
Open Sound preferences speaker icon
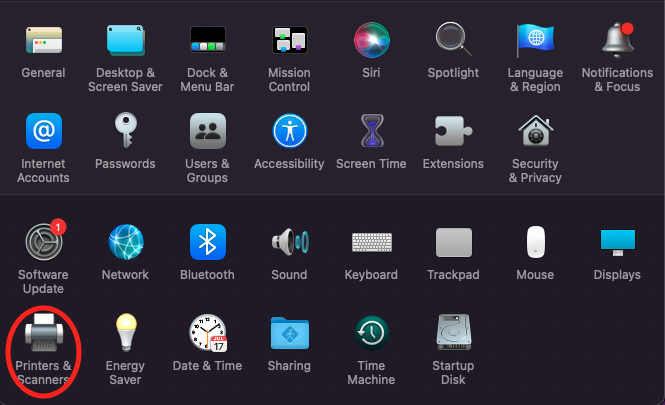point(290,242)
